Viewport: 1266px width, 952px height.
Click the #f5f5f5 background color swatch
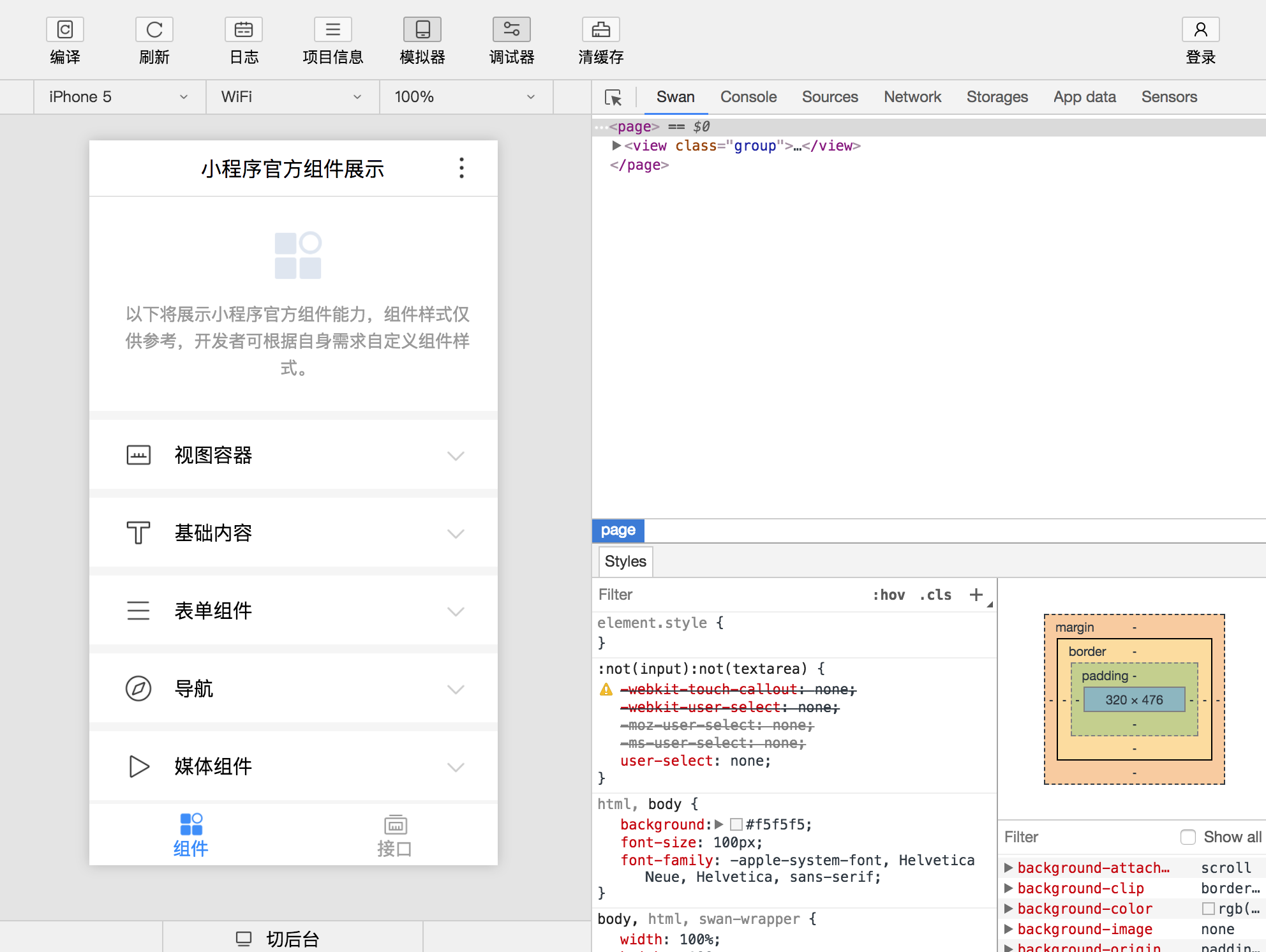(736, 824)
